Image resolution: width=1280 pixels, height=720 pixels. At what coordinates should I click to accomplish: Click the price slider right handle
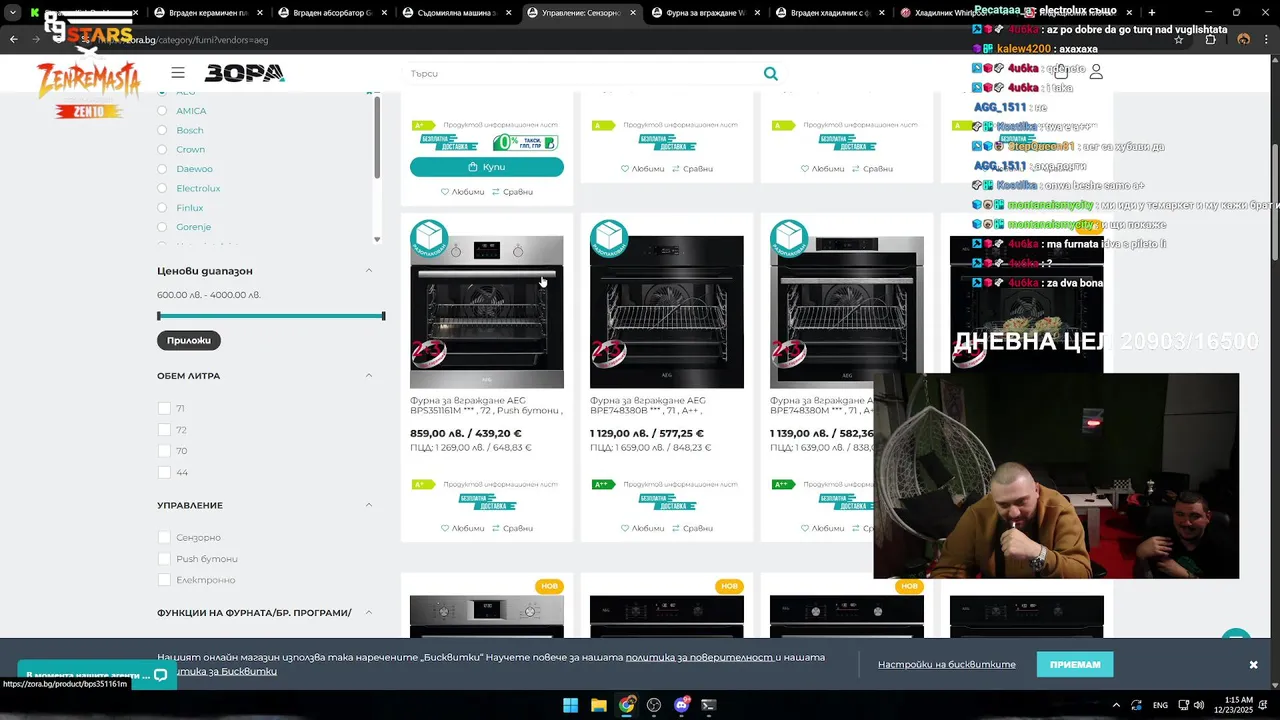383,316
